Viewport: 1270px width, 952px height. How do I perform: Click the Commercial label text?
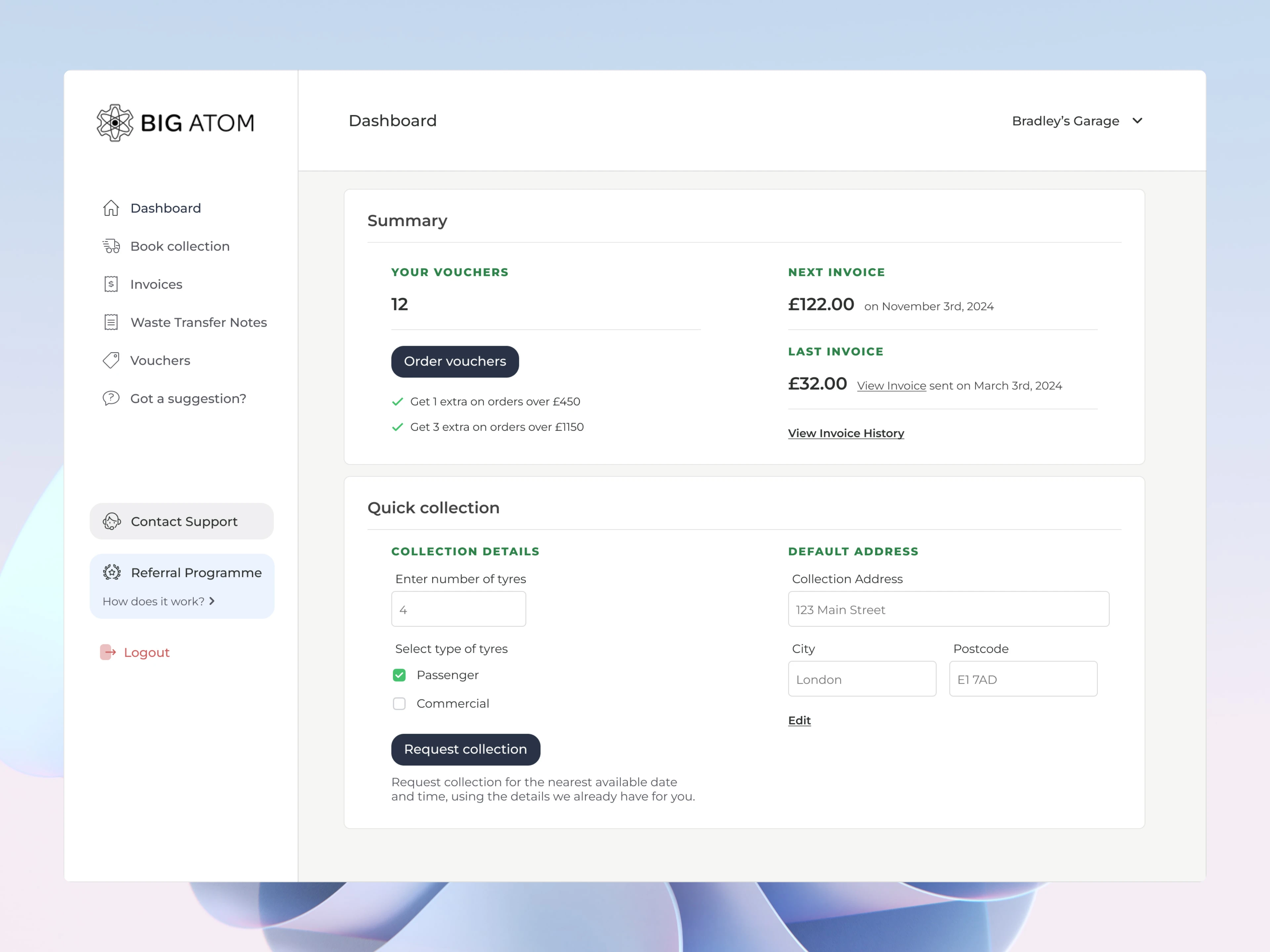tap(453, 703)
